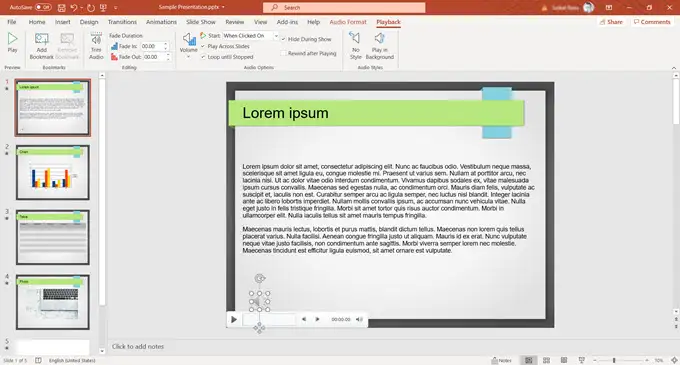Image resolution: width=680 pixels, height=365 pixels.
Task: Switch to Slide Sorter view in status bar
Action: tap(546, 360)
